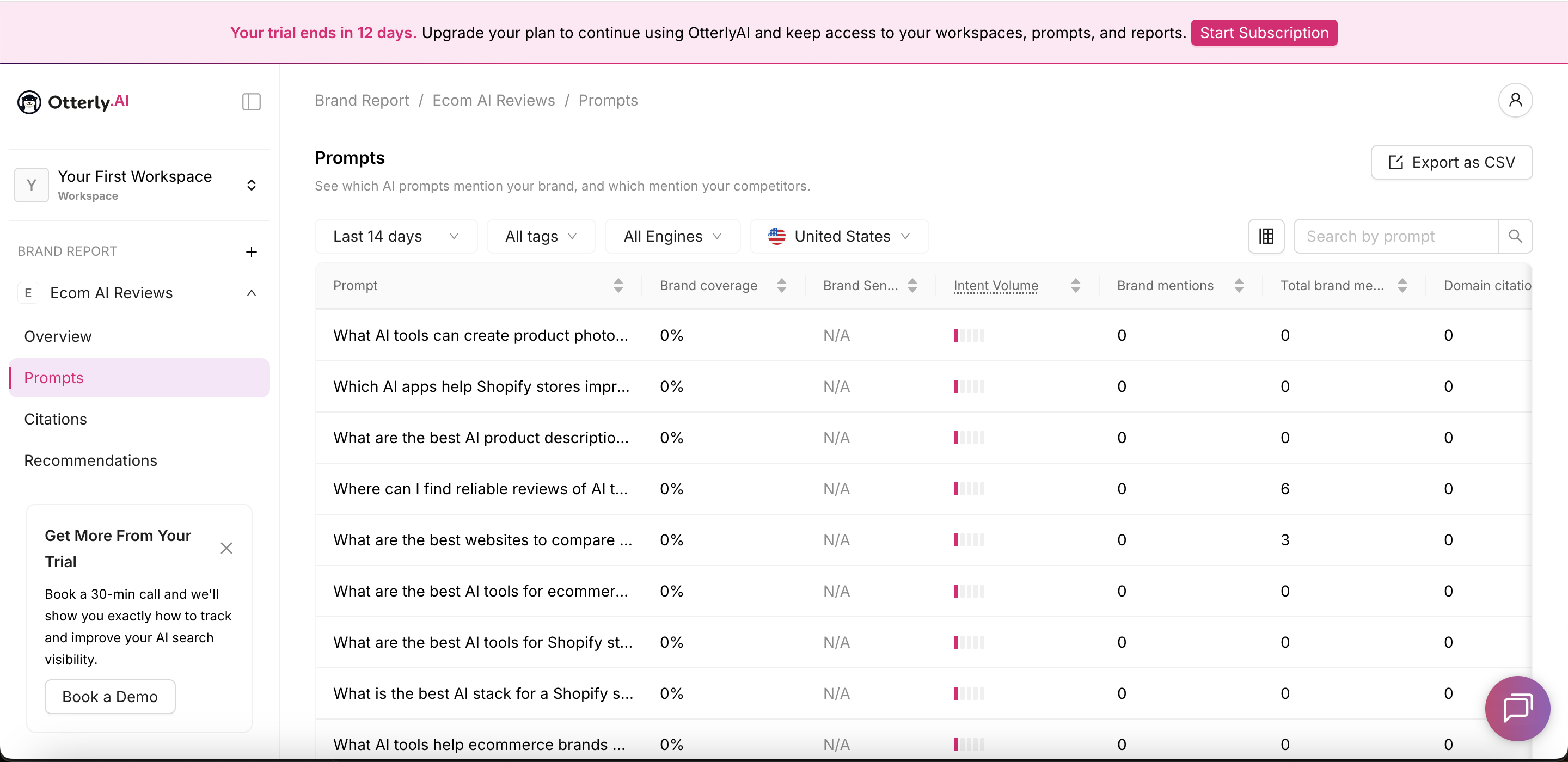Open 'What AI tools can create product photo...' prompt
This screenshot has width=1568, height=762.
click(481, 335)
